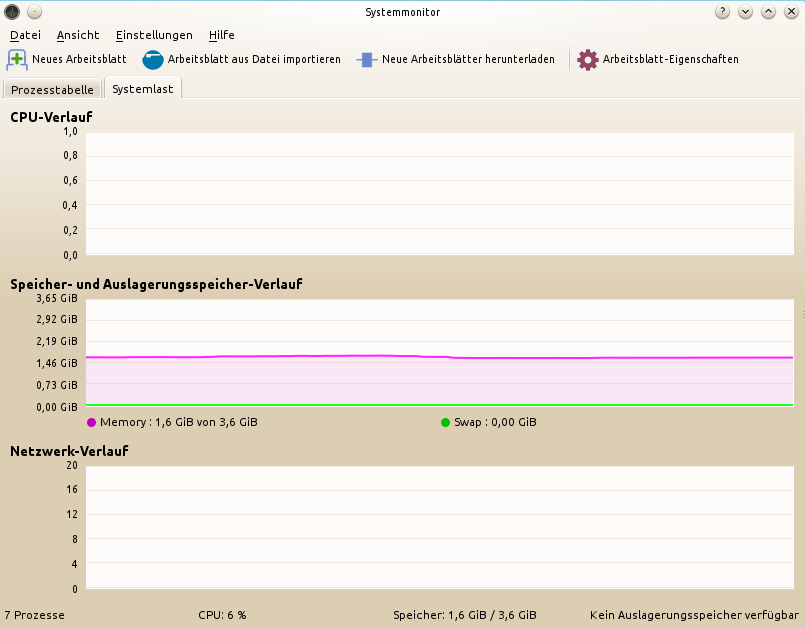This screenshot has width=805, height=628.
Task: Click the CPU: 6 % status bar text
Action: tap(222, 615)
